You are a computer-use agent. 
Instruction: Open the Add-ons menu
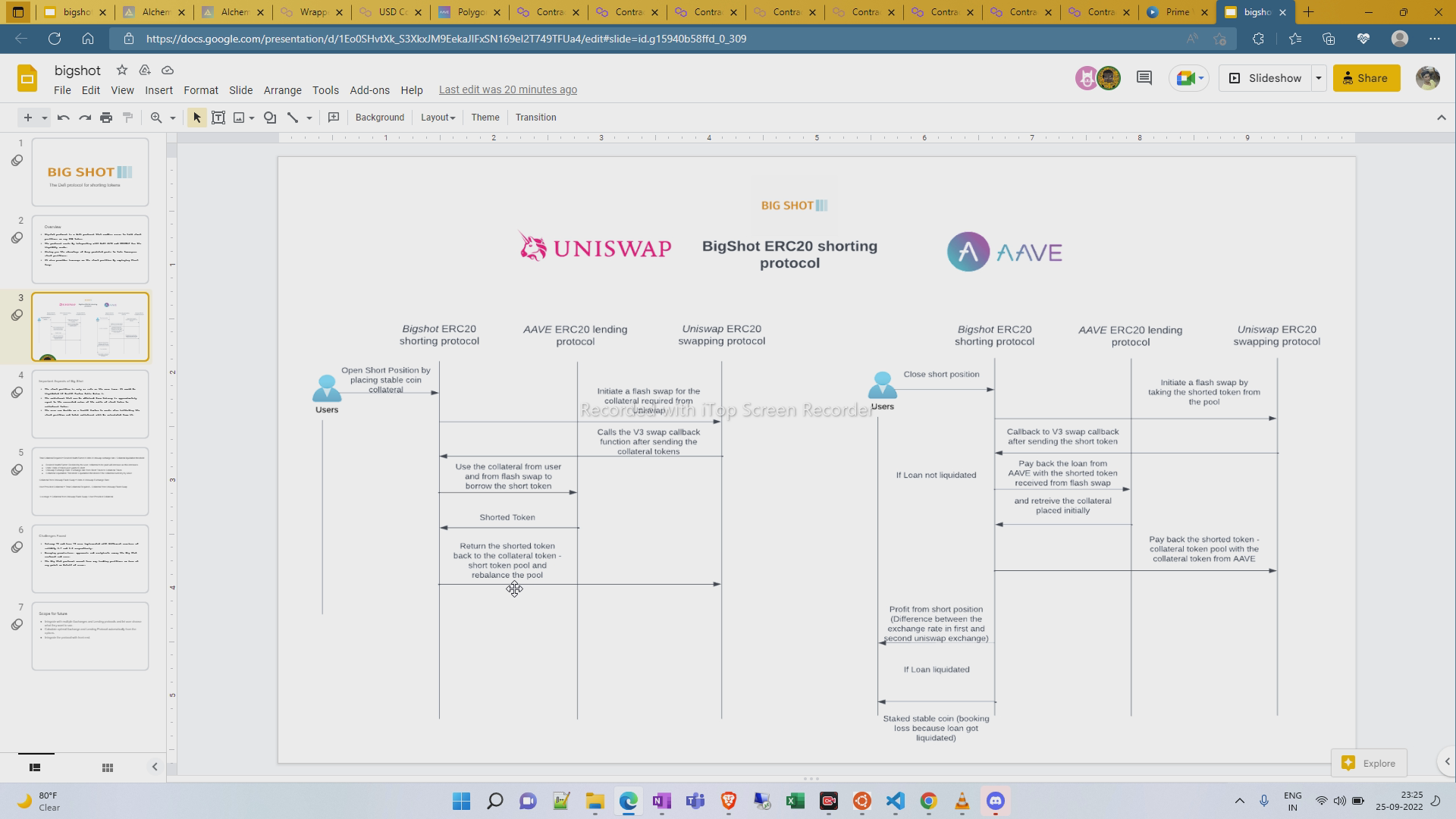click(x=369, y=90)
